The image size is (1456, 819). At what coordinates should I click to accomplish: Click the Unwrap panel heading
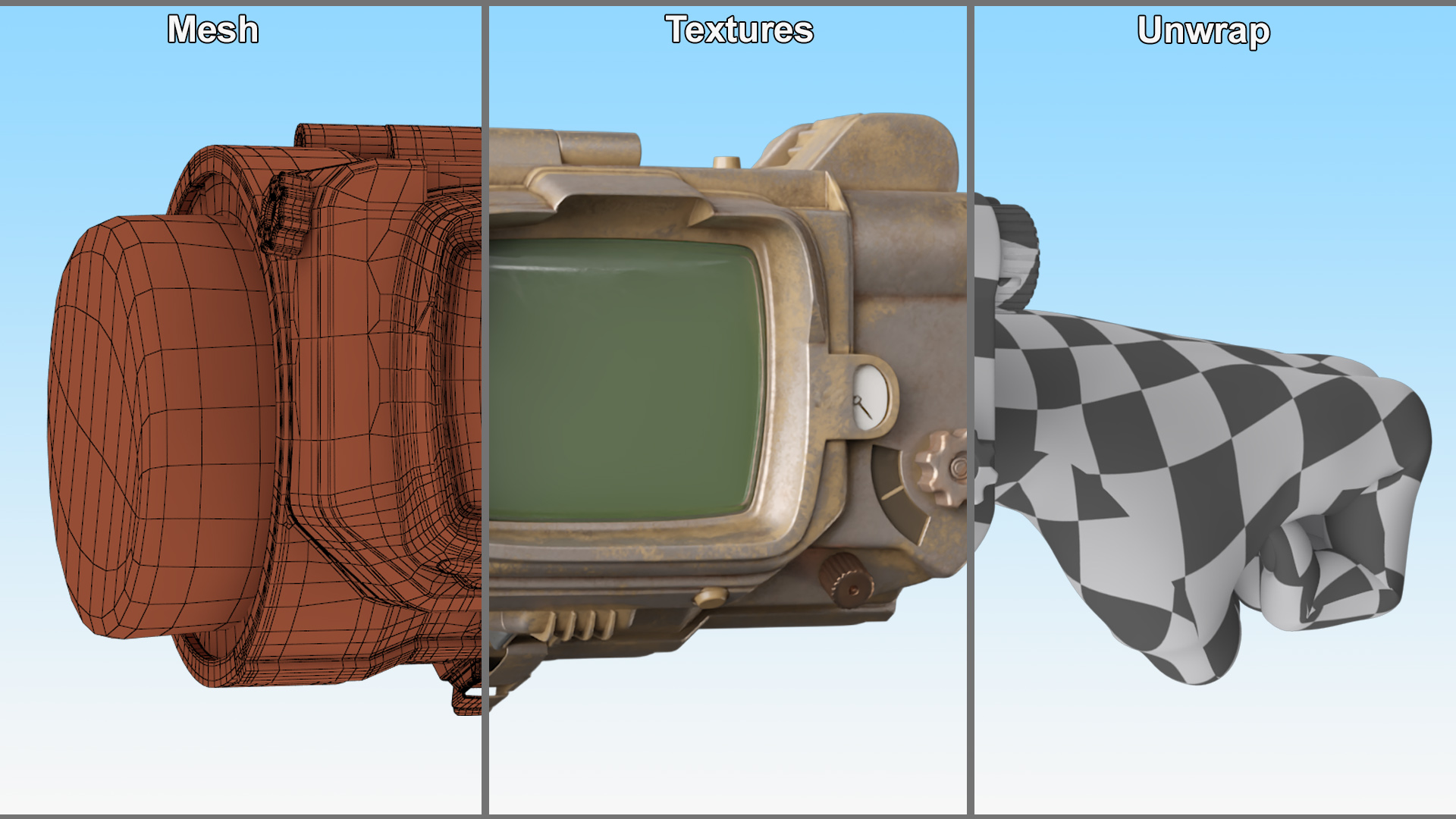[1203, 32]
